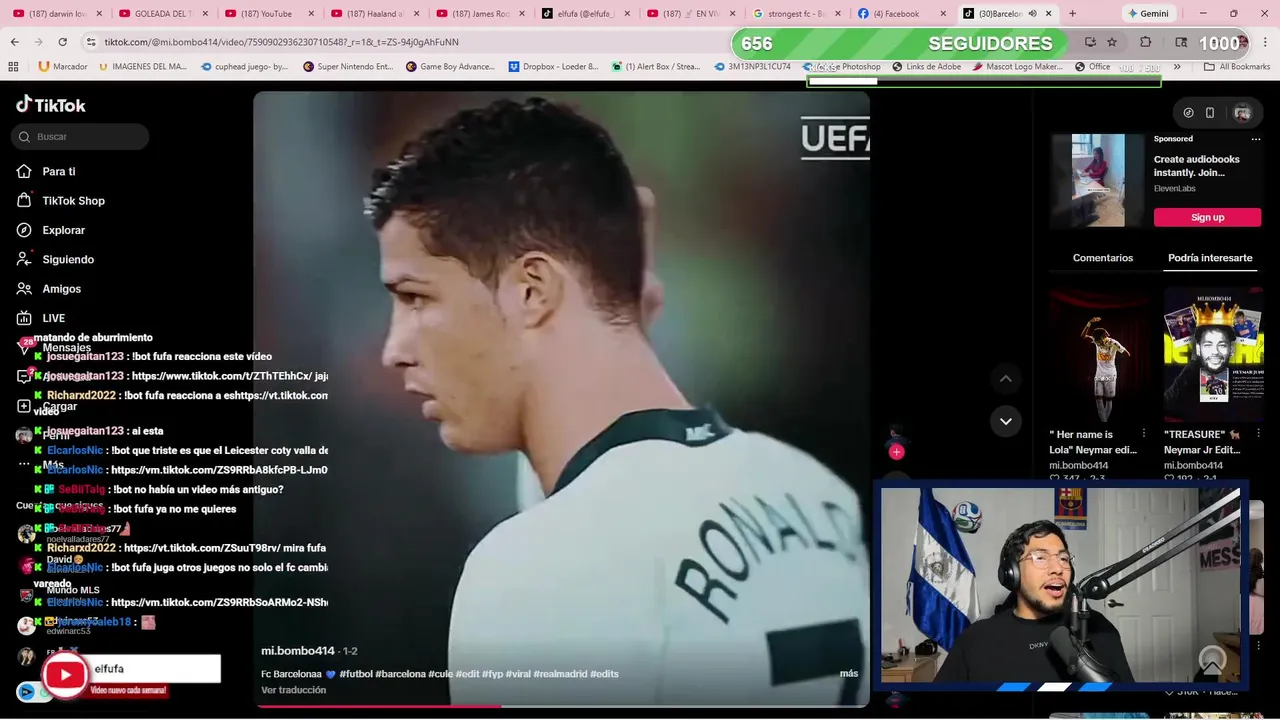Open the Dropbox - Loeder bookmark
Screen dimensions: 1280x720
pos(552,67)
